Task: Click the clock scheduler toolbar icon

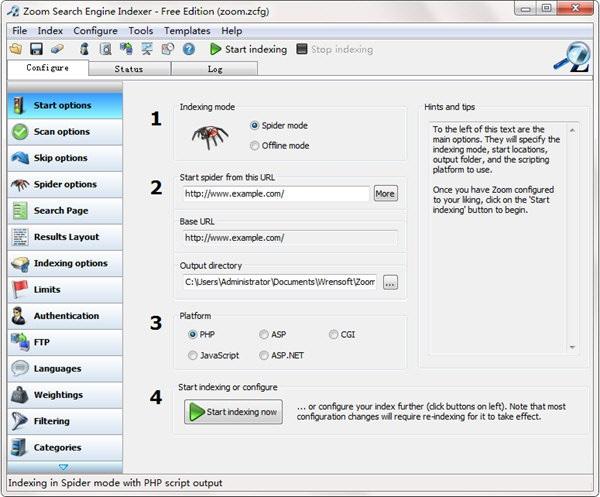Action: (168, 49)
